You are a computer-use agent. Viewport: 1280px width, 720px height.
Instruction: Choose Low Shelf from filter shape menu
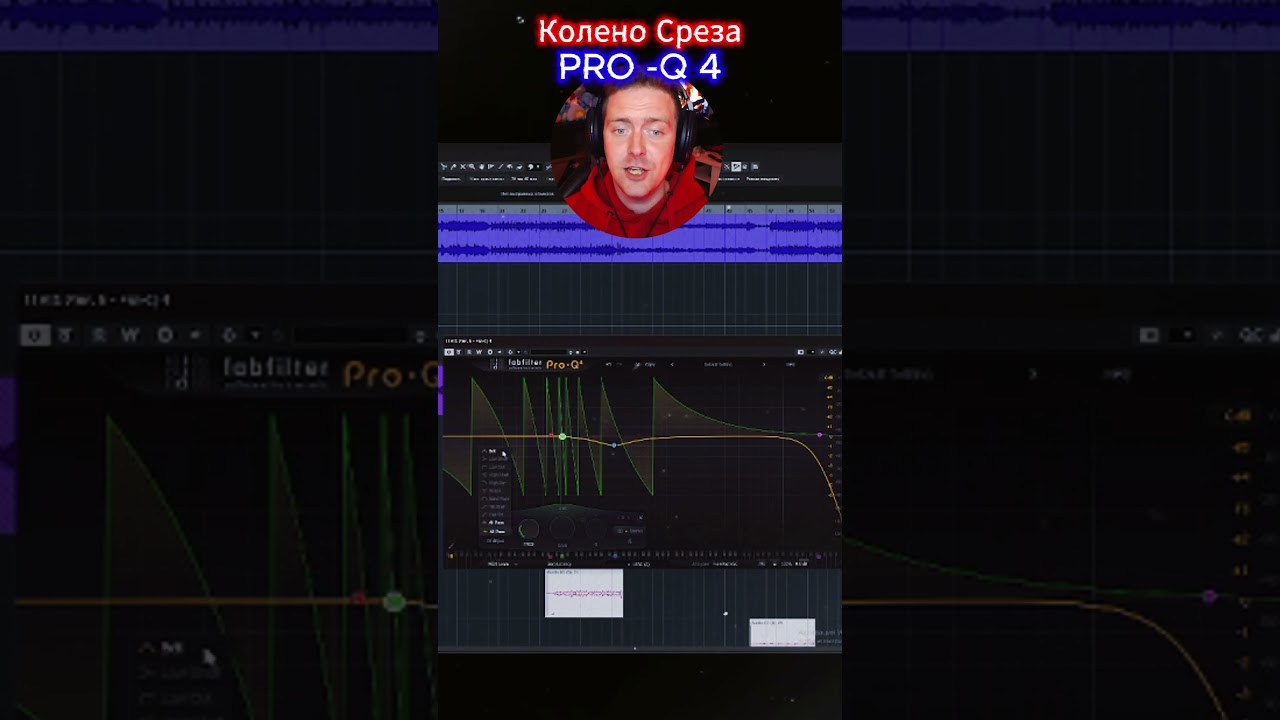[493, 459]
